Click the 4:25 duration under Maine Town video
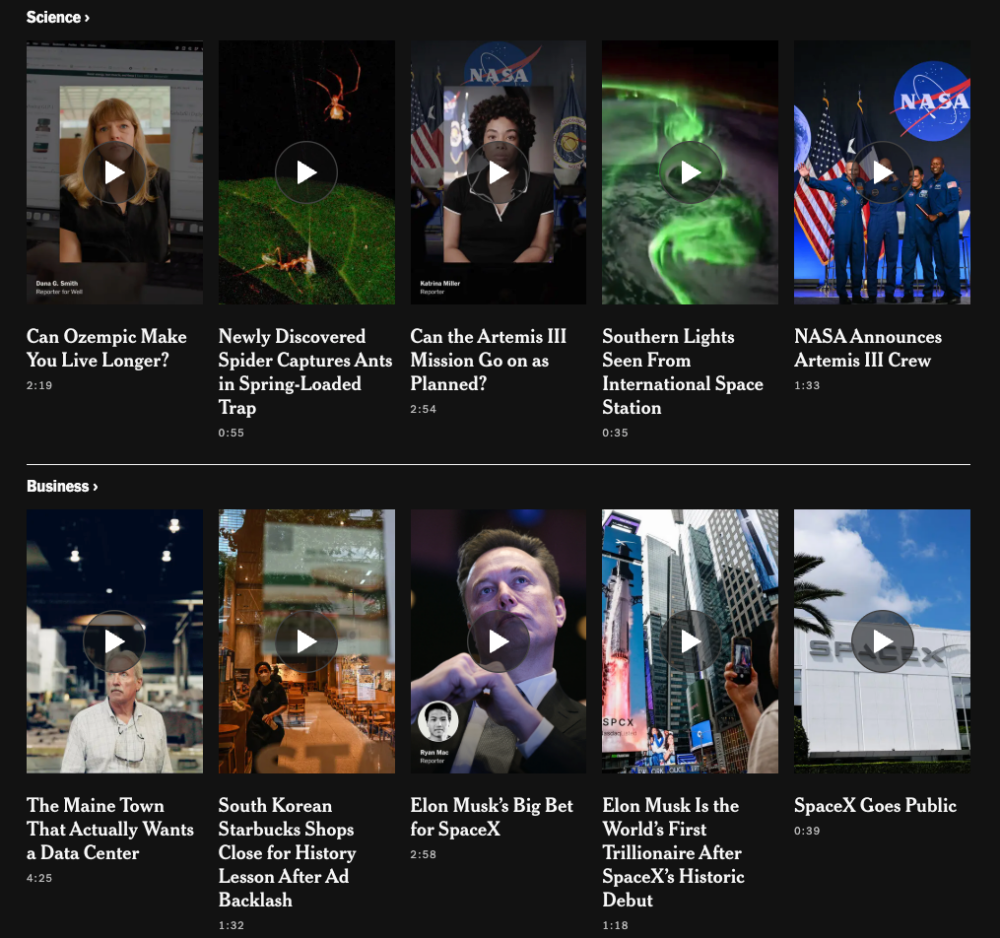This screenshot has width=1000, height=938. (x=40, y=878)
